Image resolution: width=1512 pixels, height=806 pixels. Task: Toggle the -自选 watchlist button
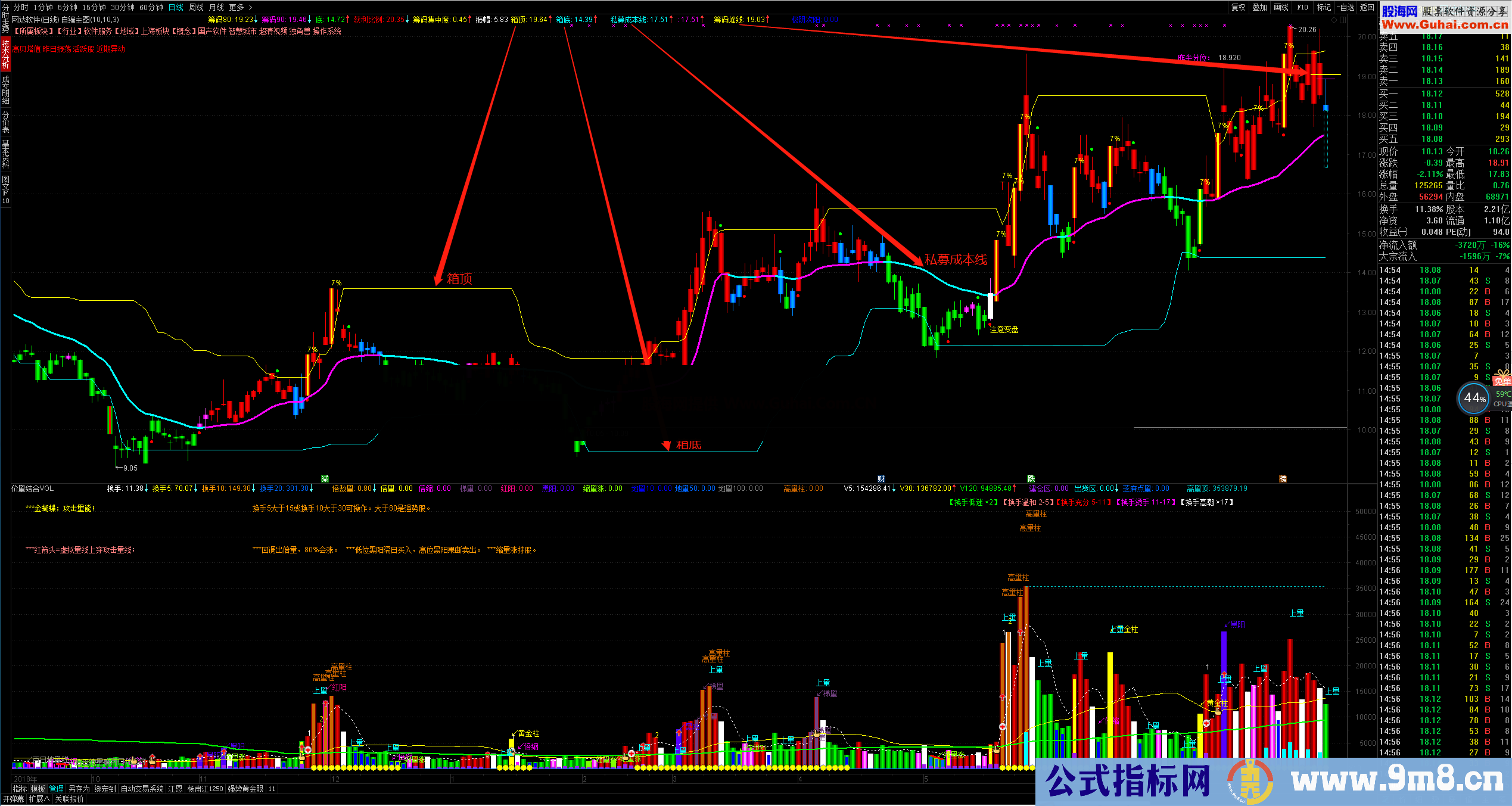tap(1346, 7)
